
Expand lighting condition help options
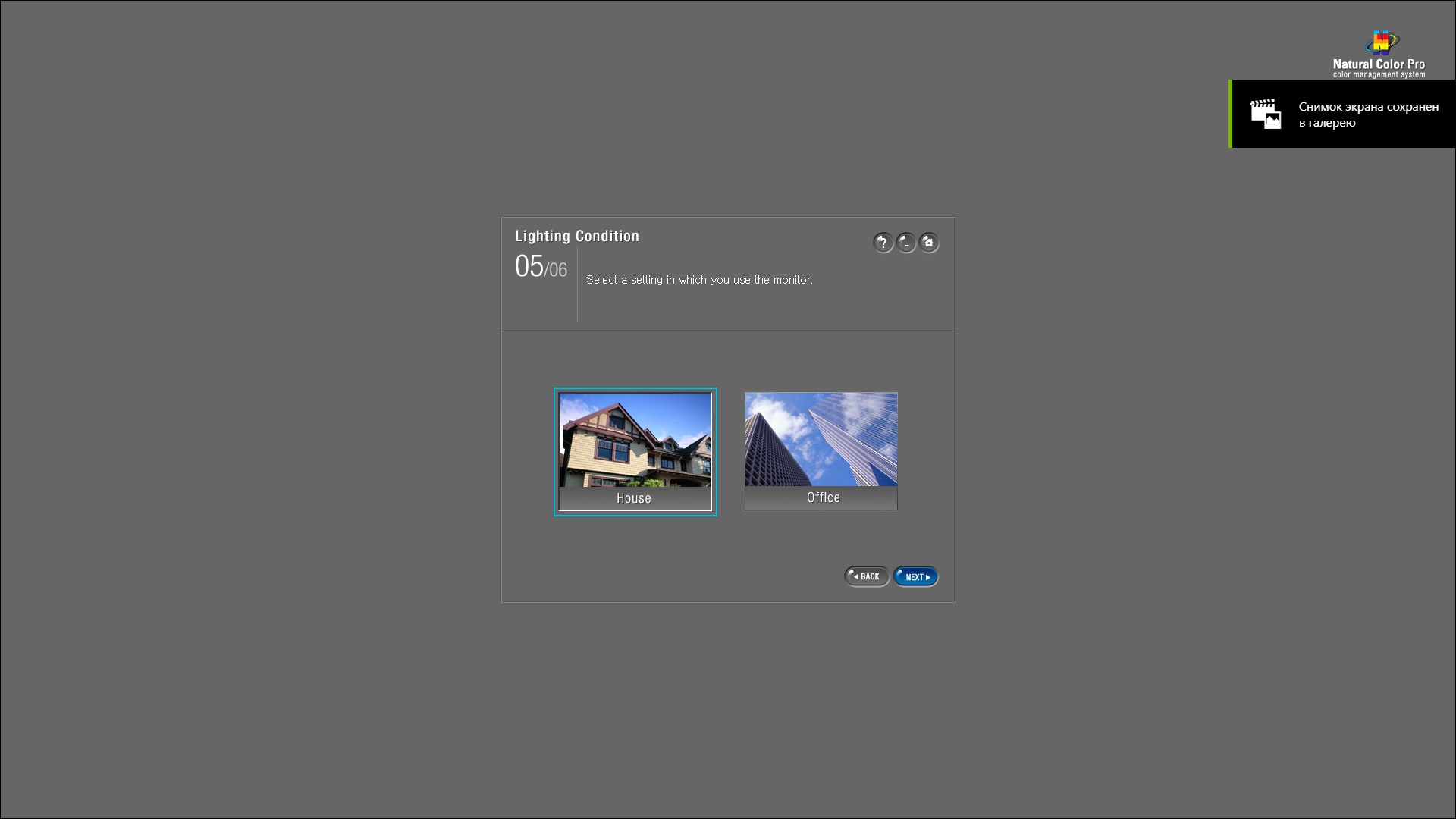tap(882, 242)
